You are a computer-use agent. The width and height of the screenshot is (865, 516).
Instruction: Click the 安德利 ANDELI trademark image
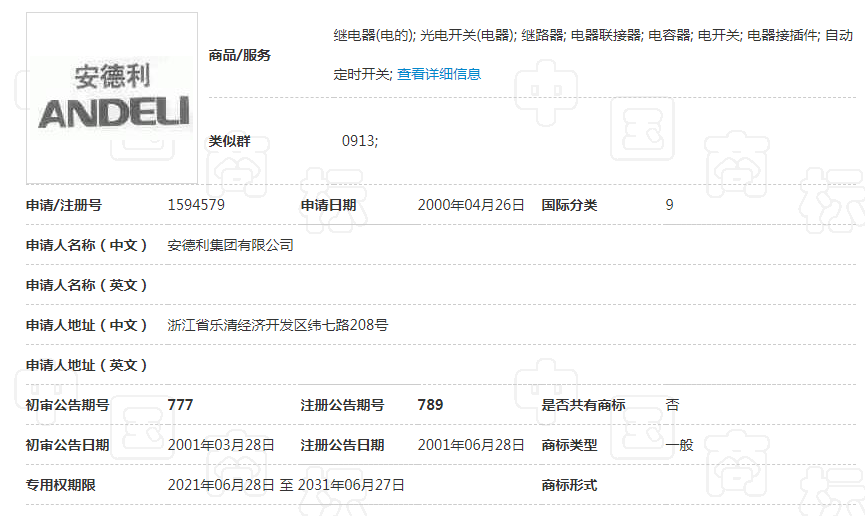click(112, 98)
